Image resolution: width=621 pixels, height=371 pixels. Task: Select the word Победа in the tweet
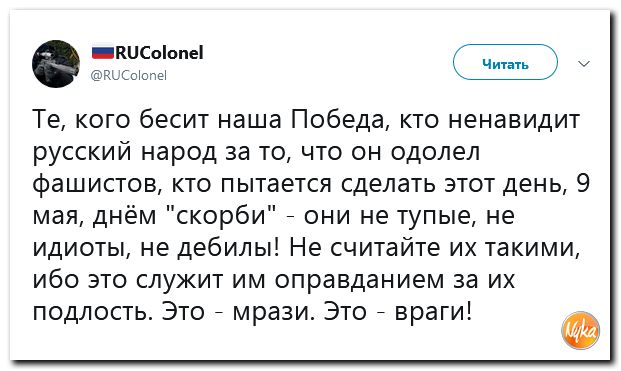pos(338,120)
